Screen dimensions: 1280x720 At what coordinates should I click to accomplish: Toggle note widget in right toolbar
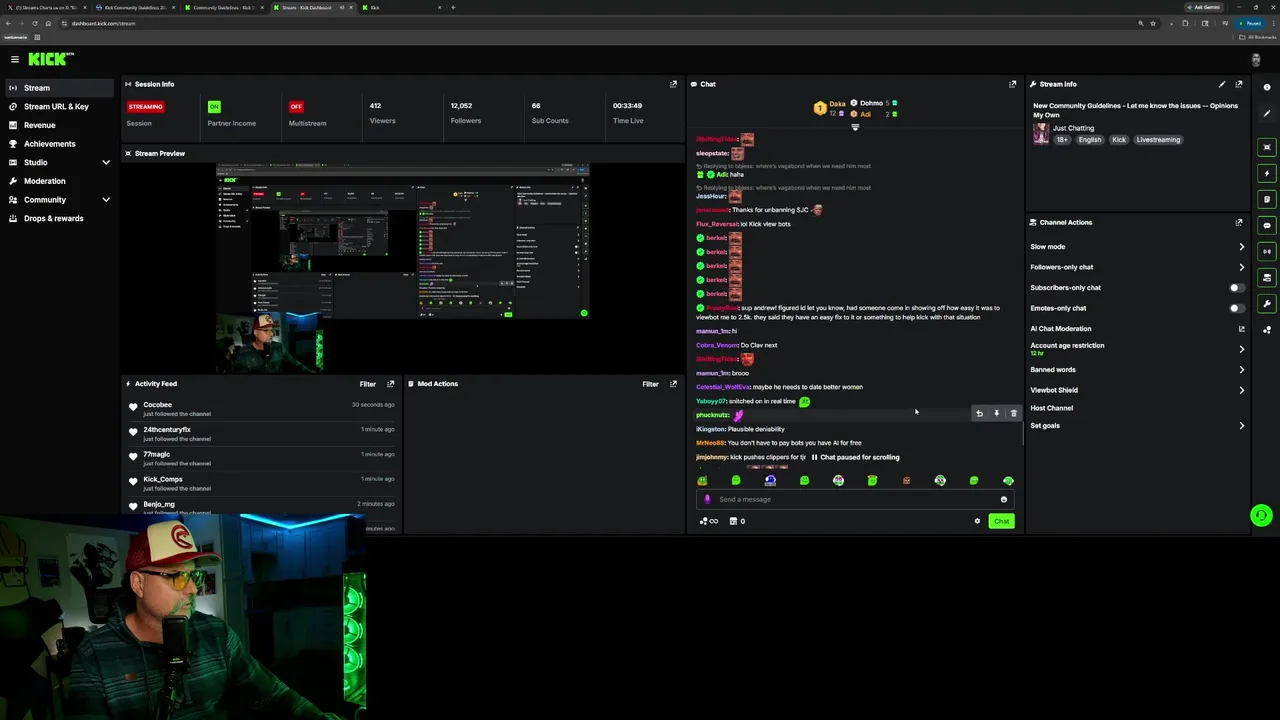[1267, 199]
